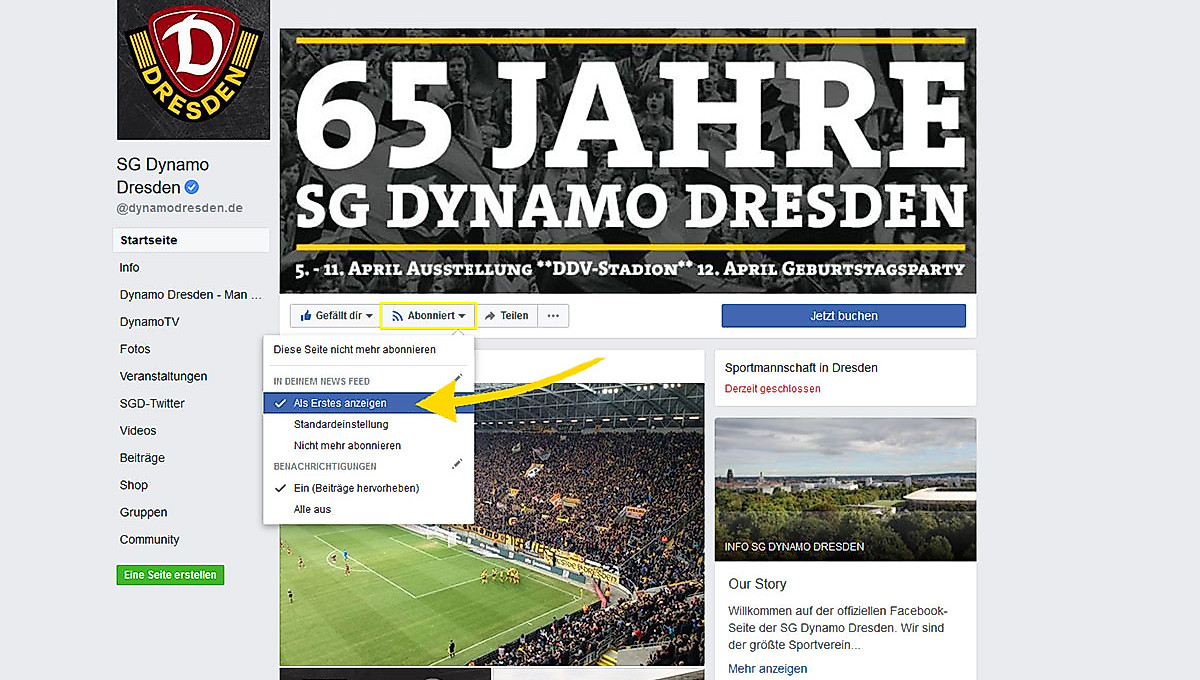
Task: Click the thumbs-up Gefällt dir button
Action: pos(335,316)
